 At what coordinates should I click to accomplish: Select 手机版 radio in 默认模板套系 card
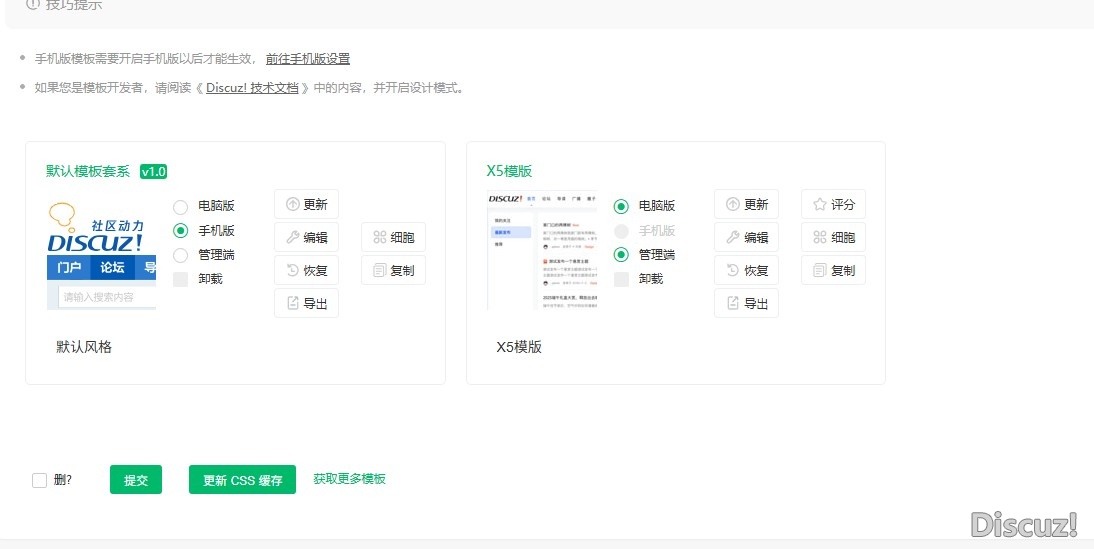181,231
